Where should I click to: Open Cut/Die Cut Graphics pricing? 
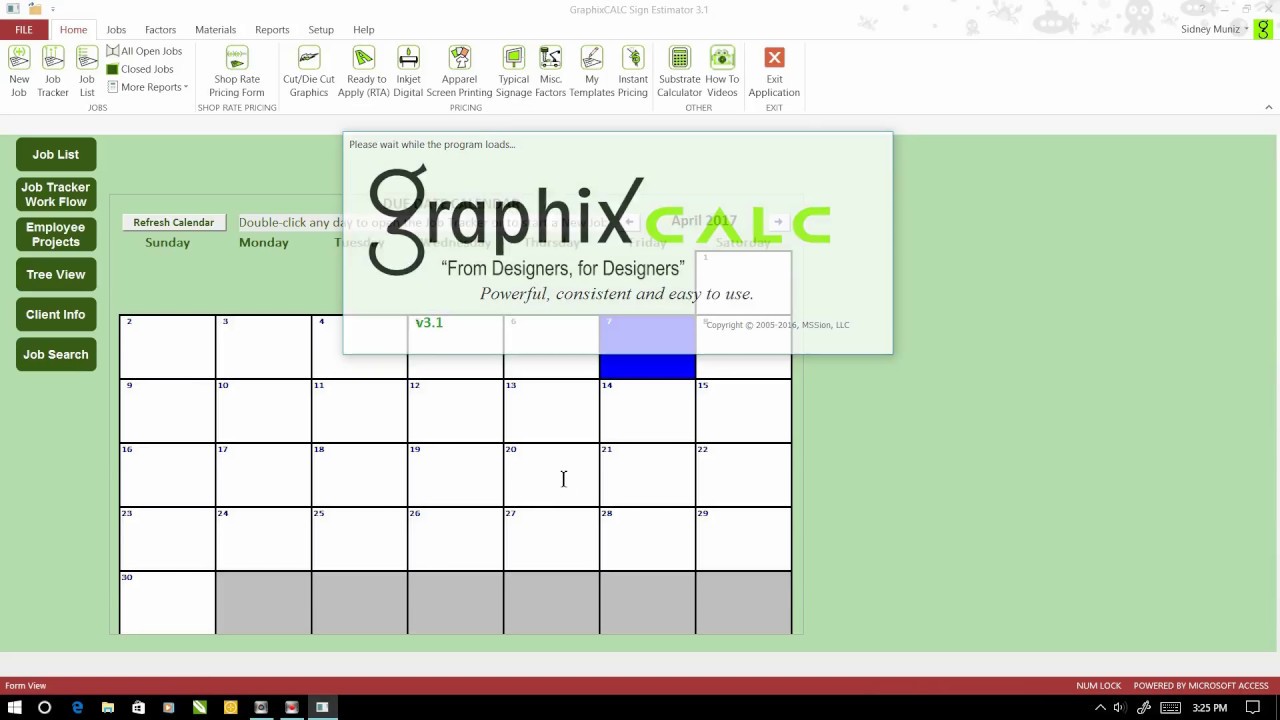[309, 72]
